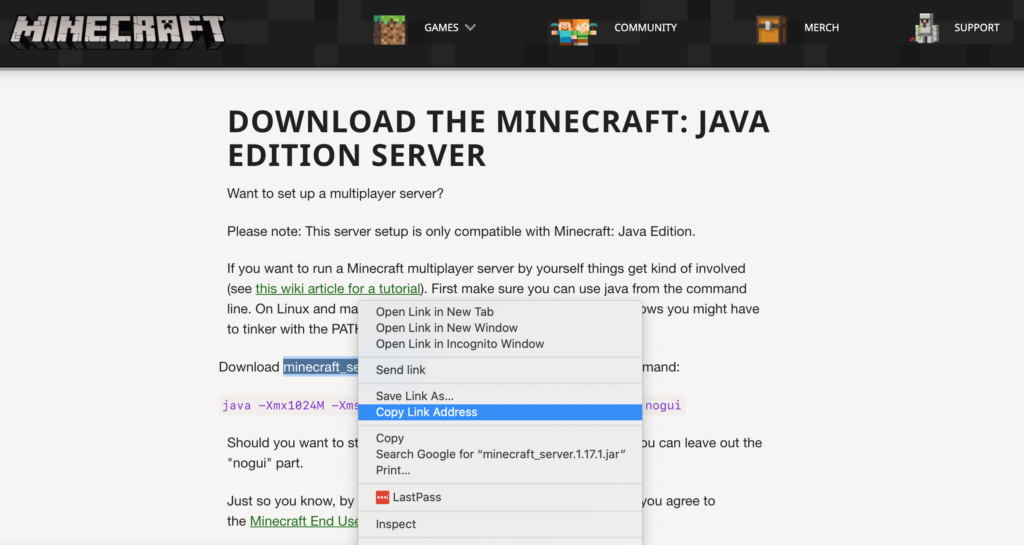The height and width of the screenshot is (545, 1024).
Task: Click the Community characters icon
Action: pyautogui.click(x=573, y=29)
